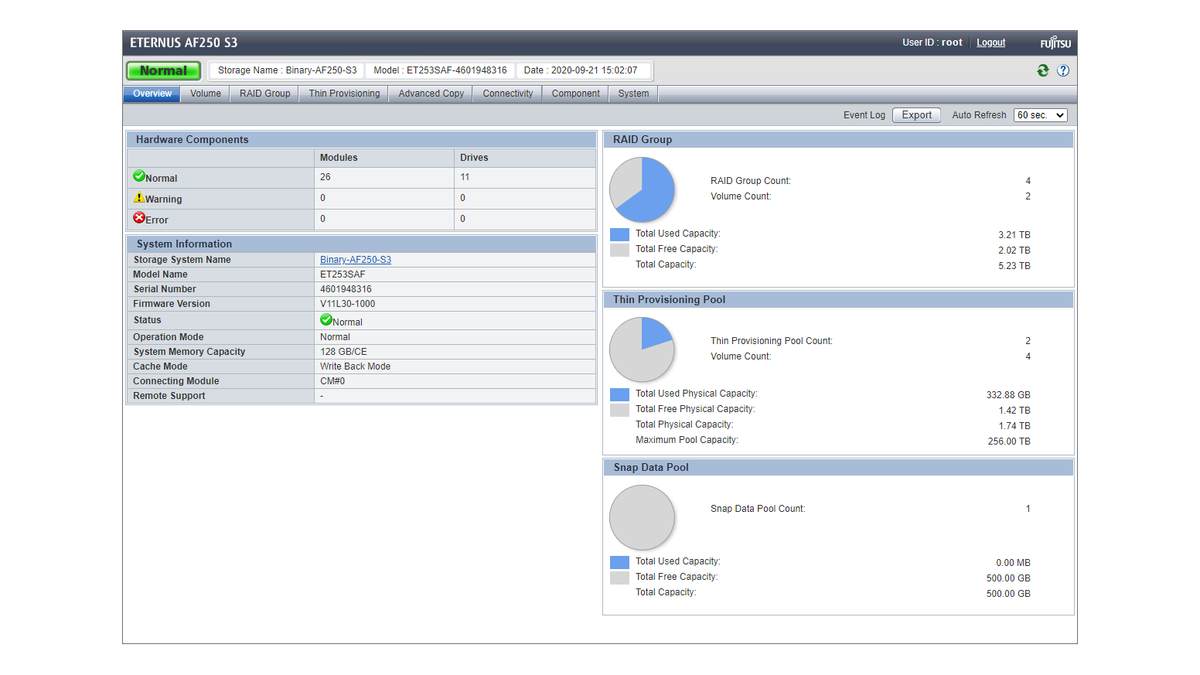Click the Thin Provisioning Pool pie chart
This screenshot has height=675, width=1200.
(642, 348)
